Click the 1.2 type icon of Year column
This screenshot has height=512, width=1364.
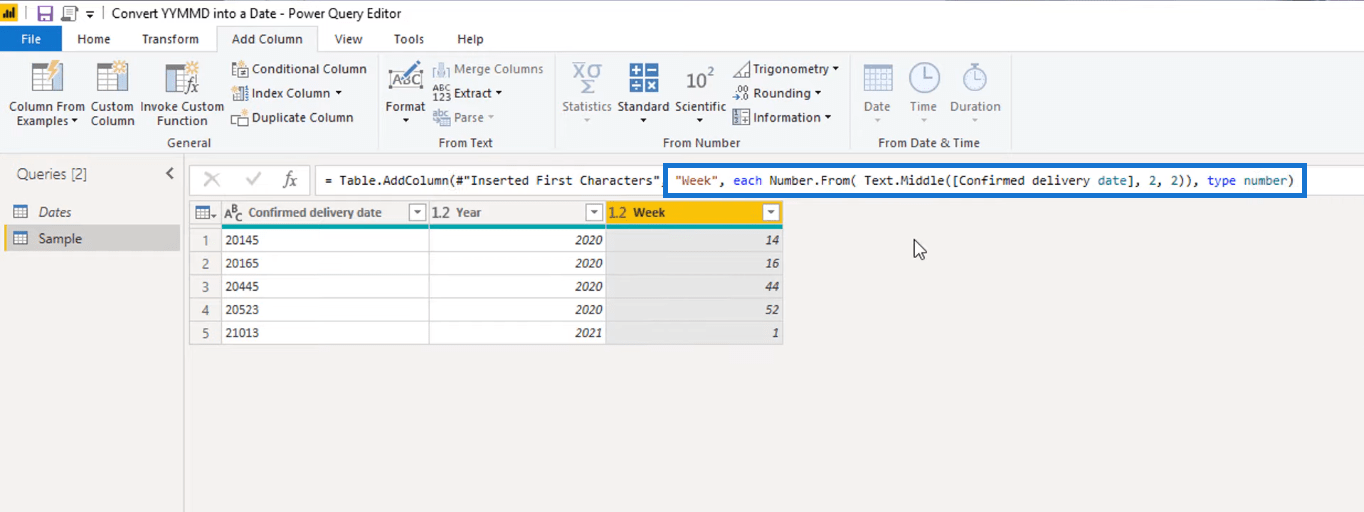point(441,213)
